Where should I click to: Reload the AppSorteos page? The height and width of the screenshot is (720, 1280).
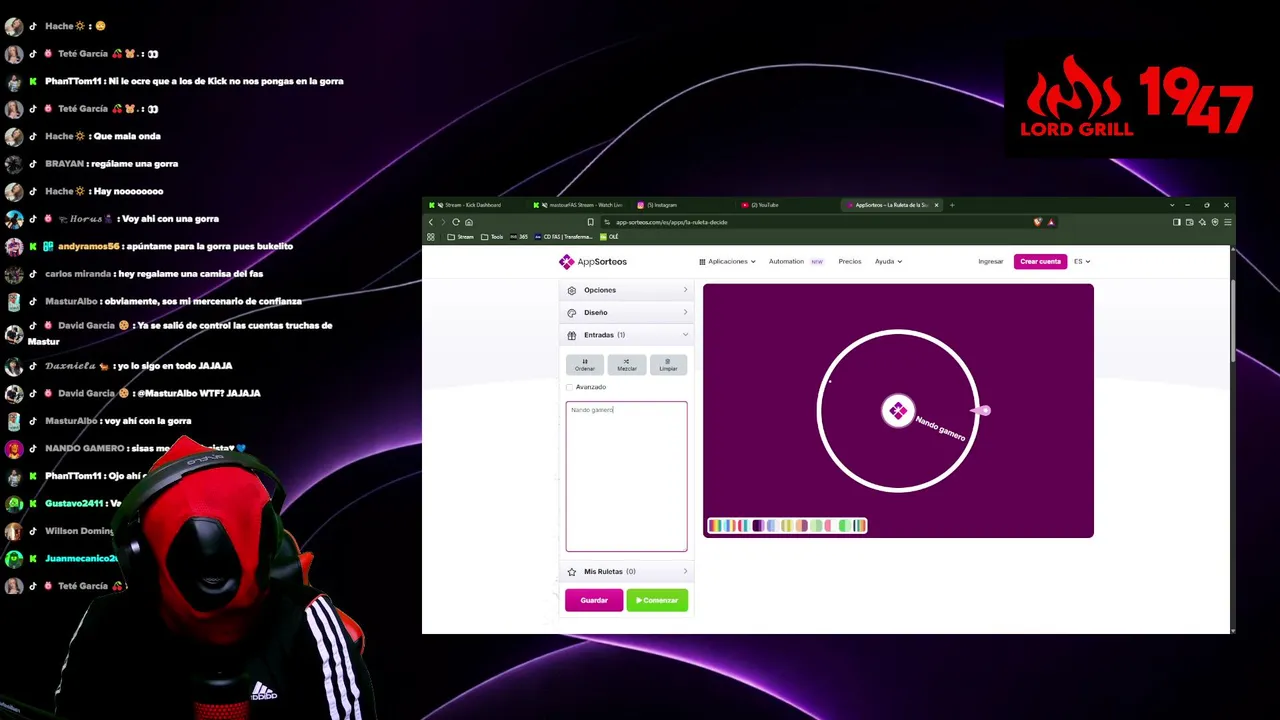pos(456,222)
